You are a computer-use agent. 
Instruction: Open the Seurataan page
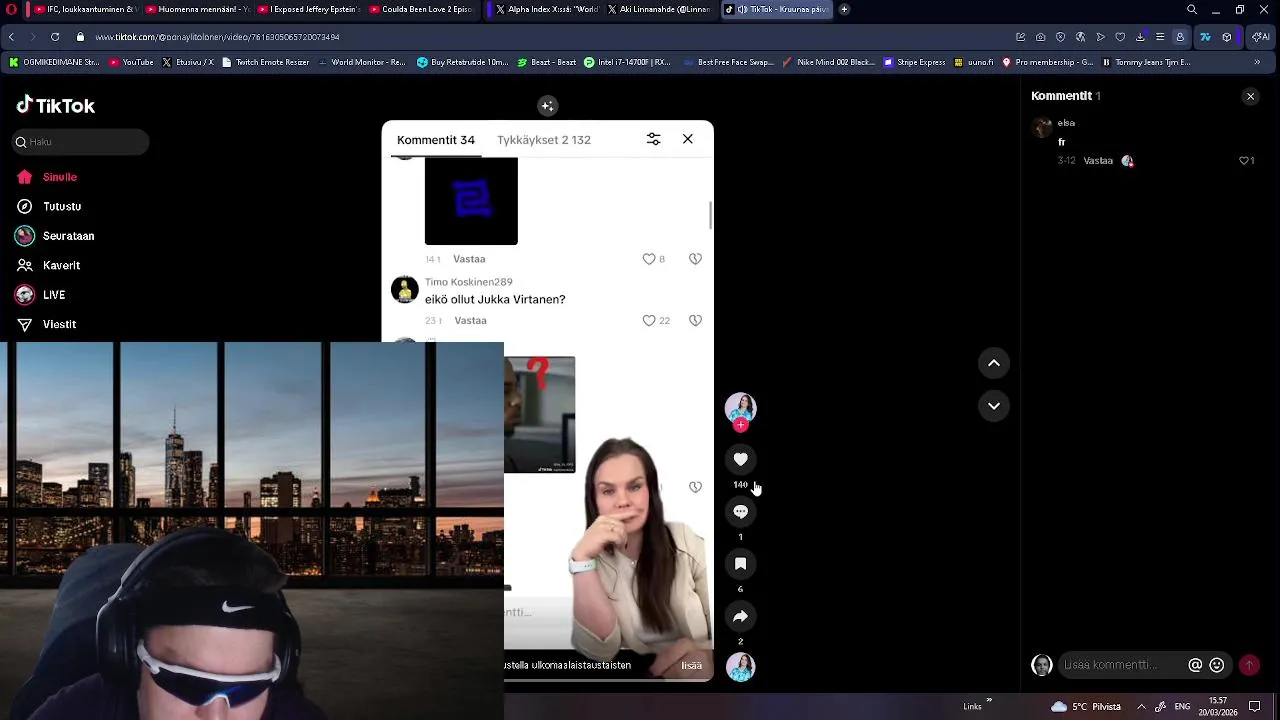click(54, 236)
